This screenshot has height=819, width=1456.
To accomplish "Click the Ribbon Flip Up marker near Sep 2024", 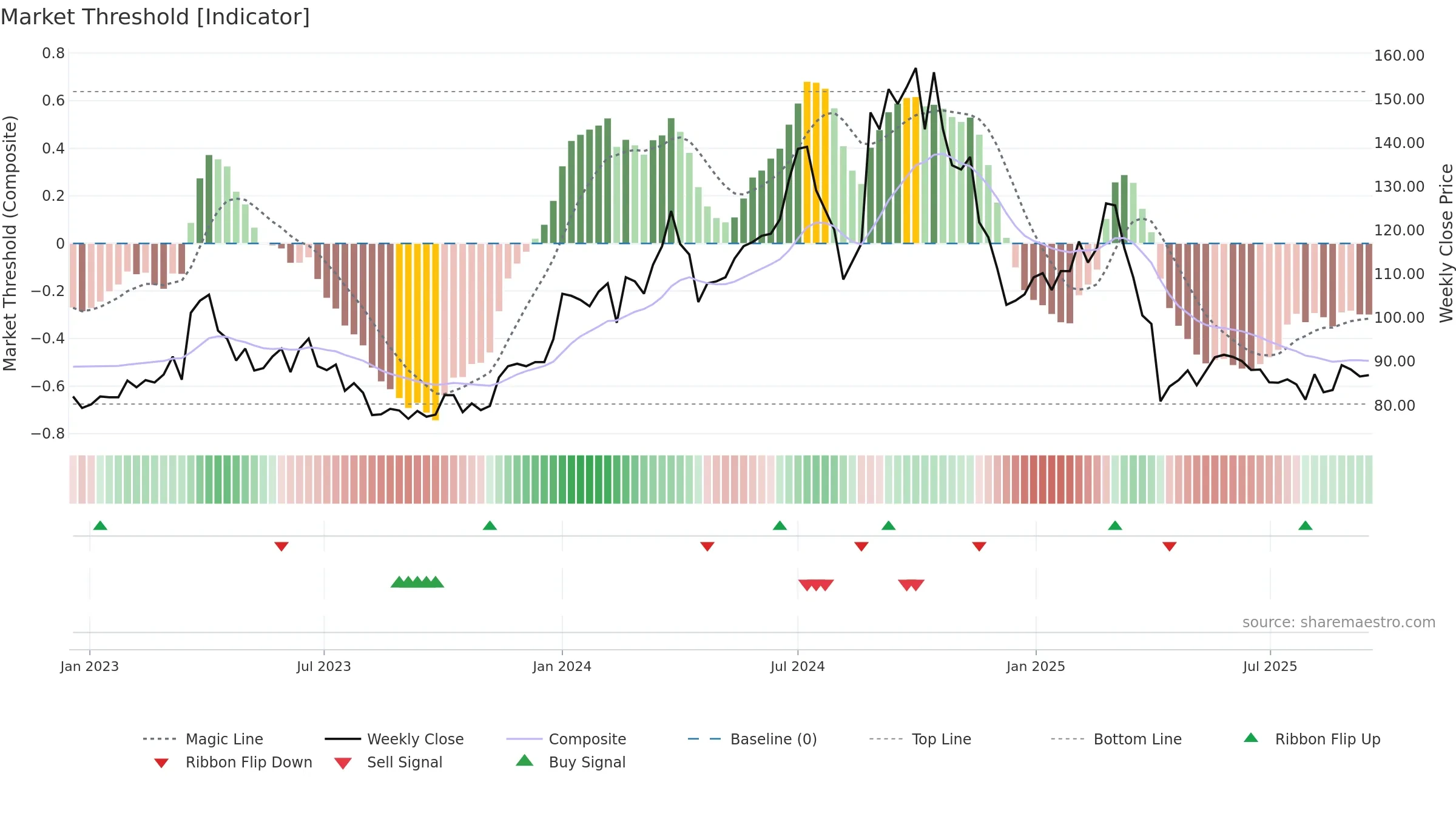I will tap(888, 525).
